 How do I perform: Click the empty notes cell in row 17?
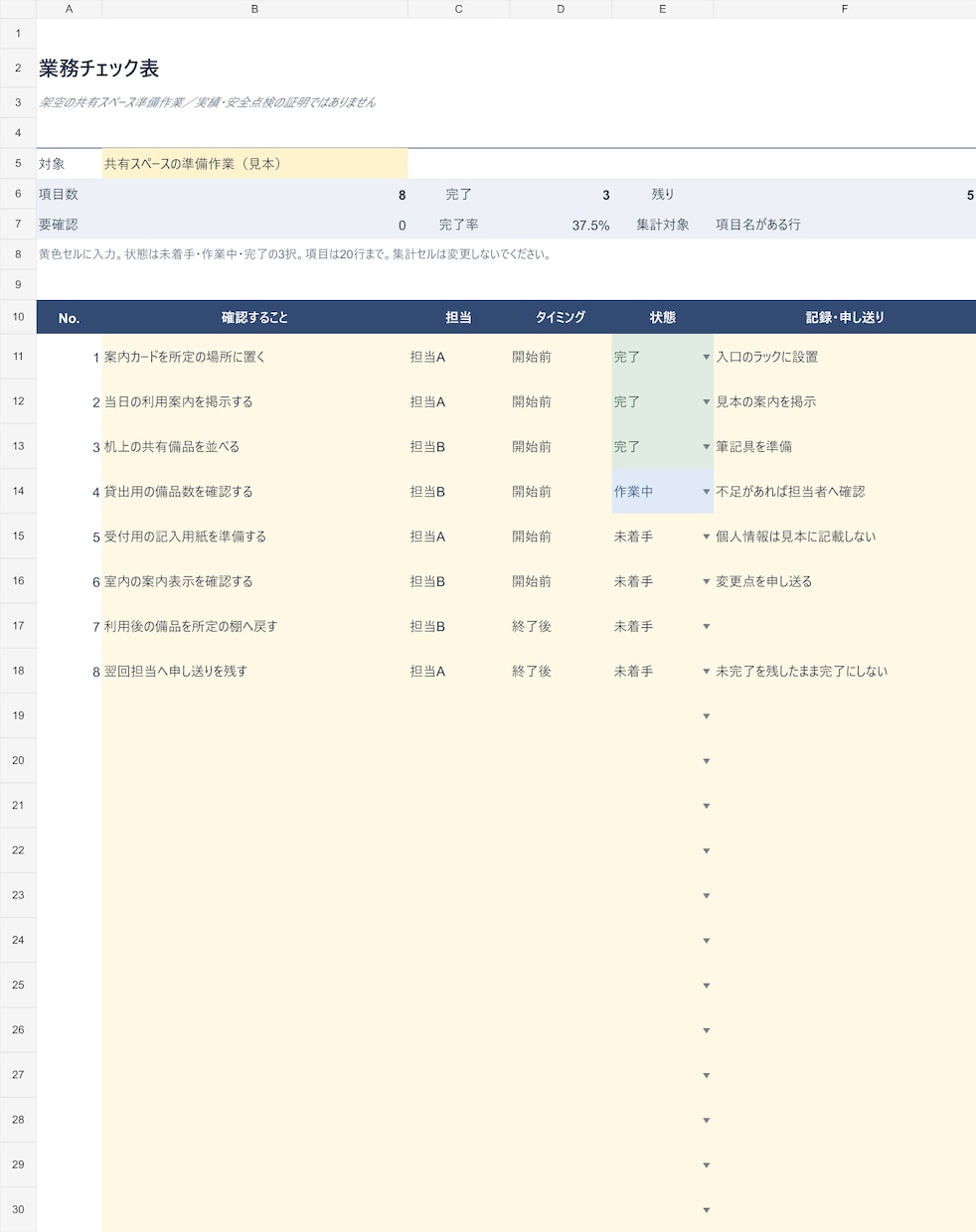[845, 626]
